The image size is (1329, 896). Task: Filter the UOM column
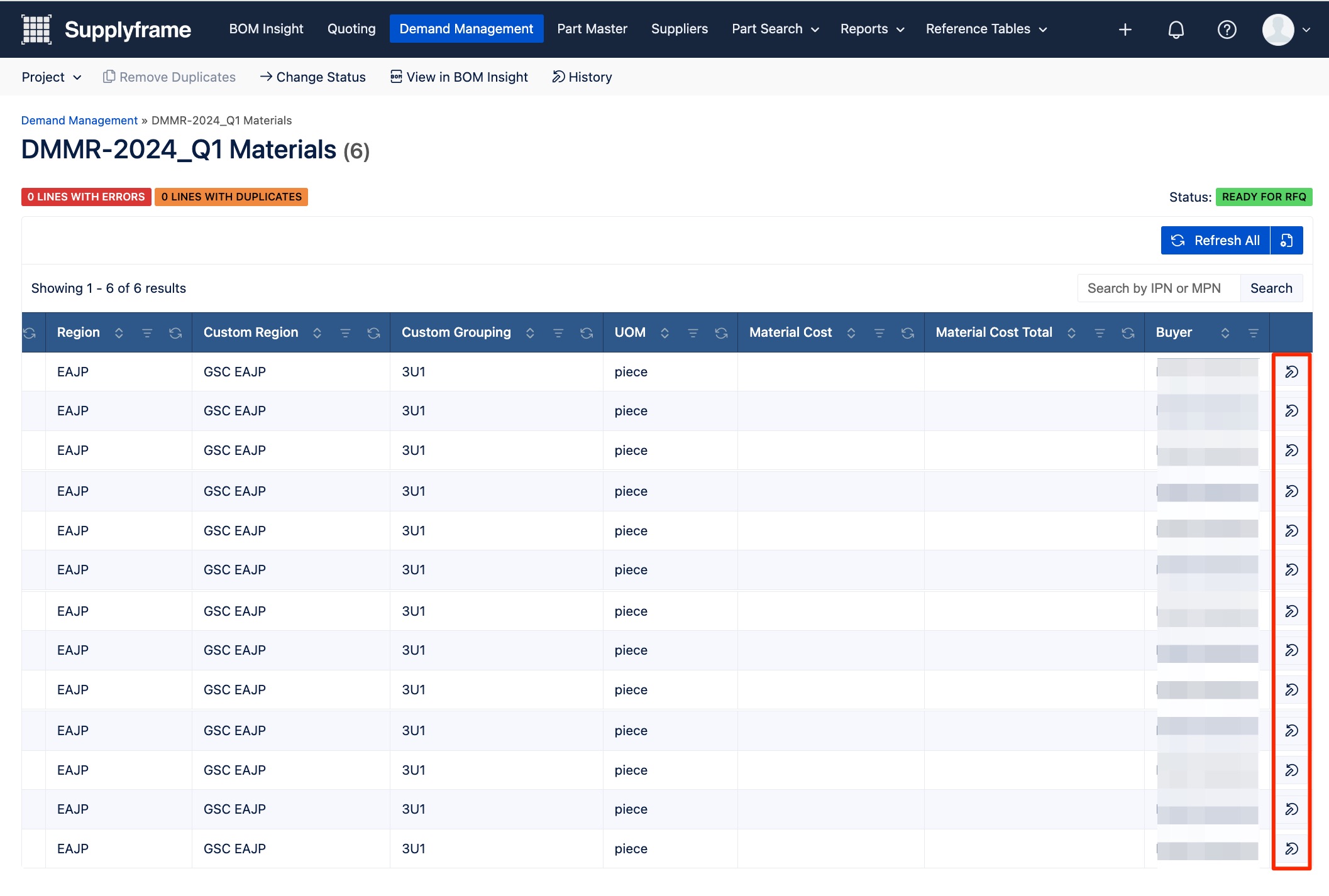(x=693, y=333)
